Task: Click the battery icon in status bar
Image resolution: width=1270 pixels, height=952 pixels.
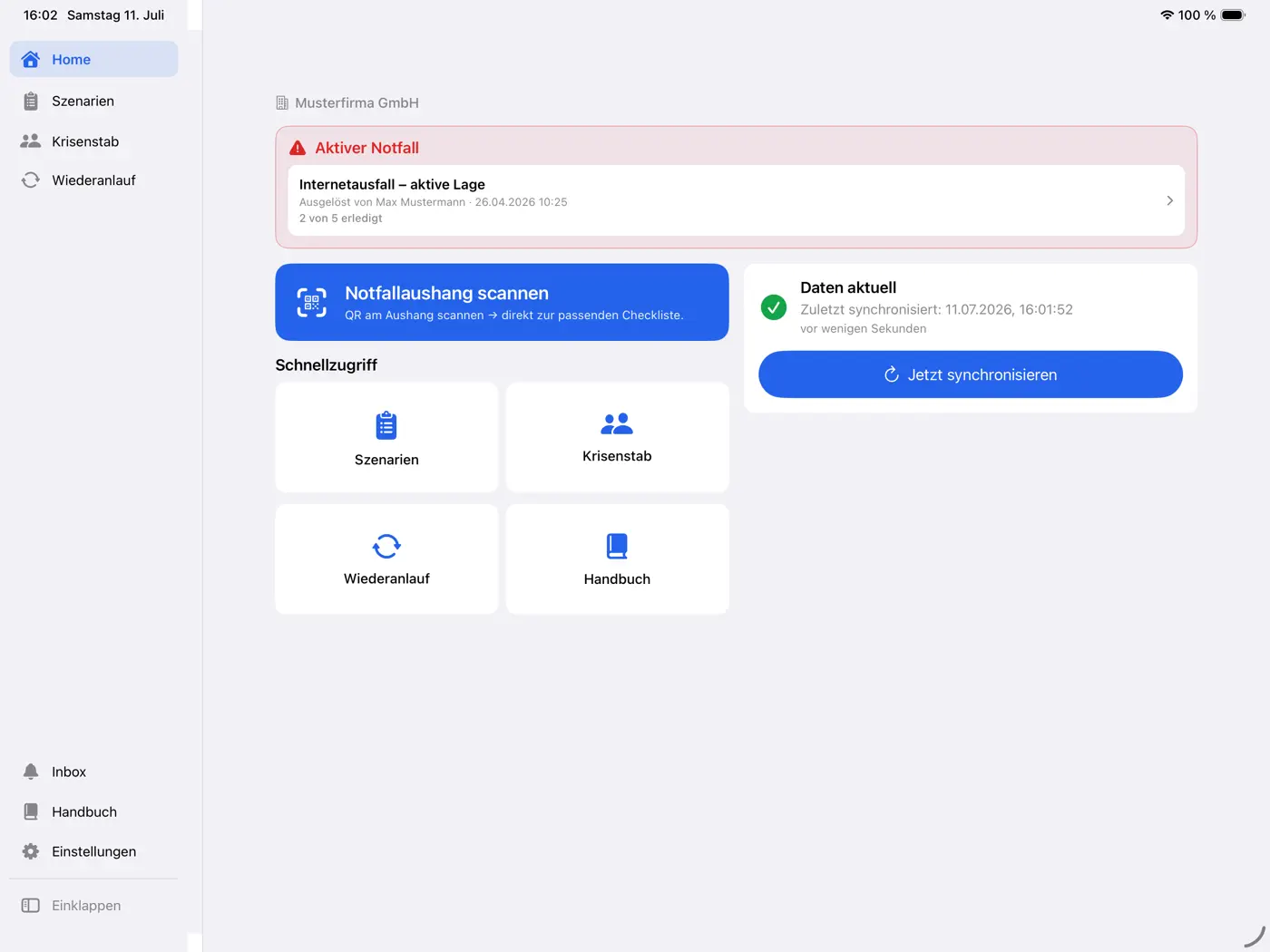Action: tap(1234, 15)
